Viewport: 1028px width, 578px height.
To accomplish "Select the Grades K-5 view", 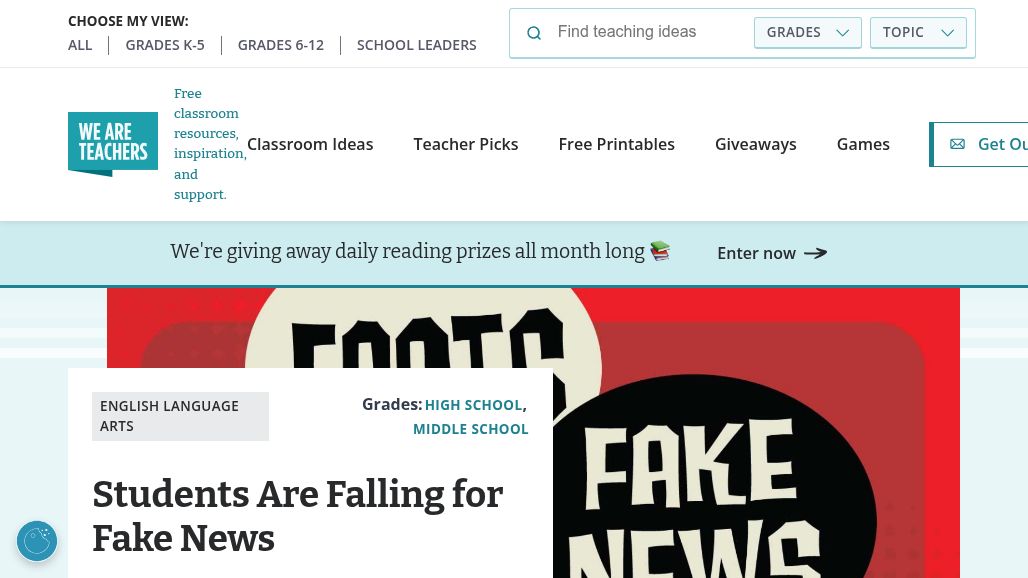I will click(x=165, y=45).
